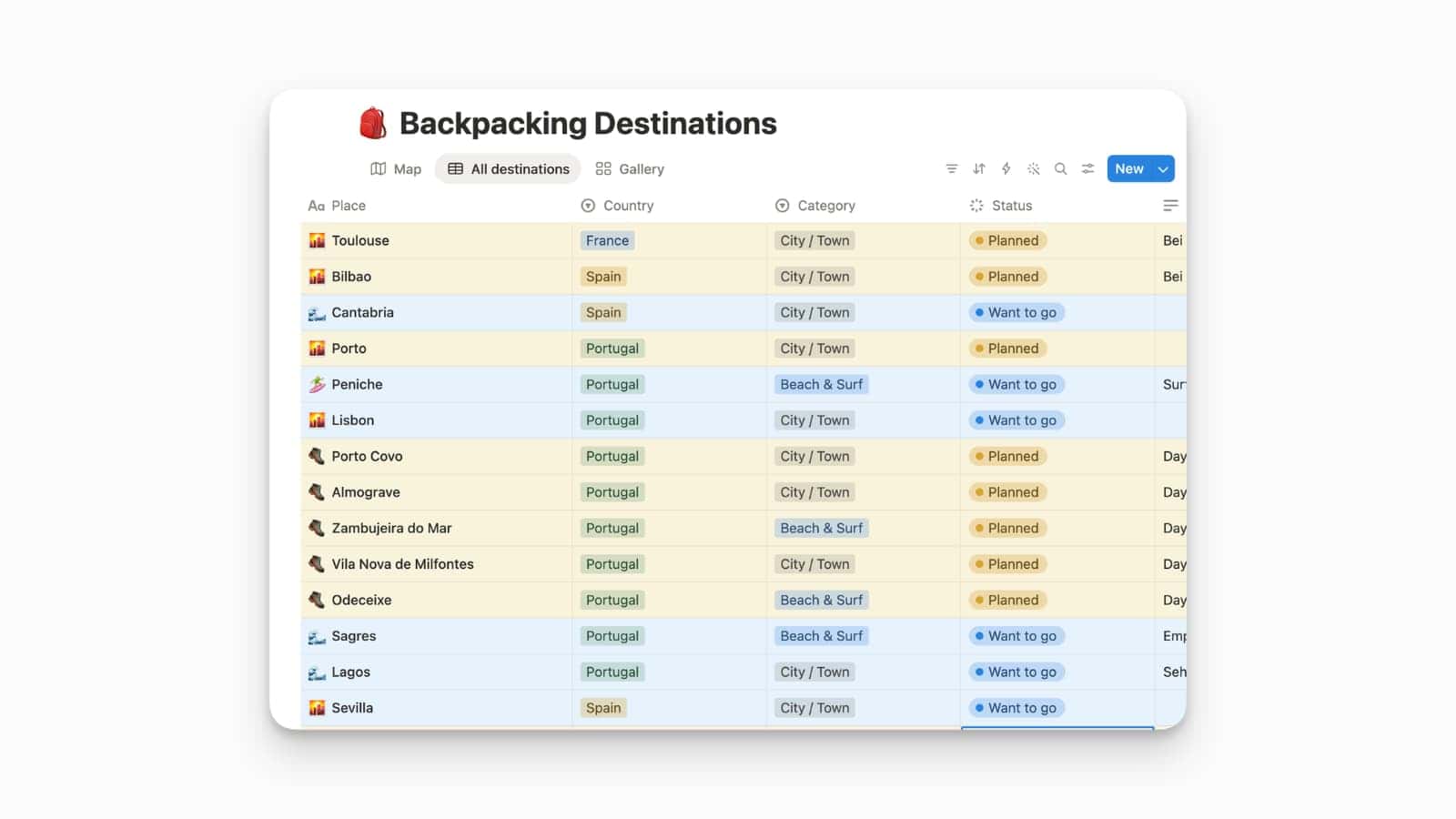Click the Beach & Surf tag in Zambujeira row
The width and height of the screenshot is (1456, 819).
821,529
